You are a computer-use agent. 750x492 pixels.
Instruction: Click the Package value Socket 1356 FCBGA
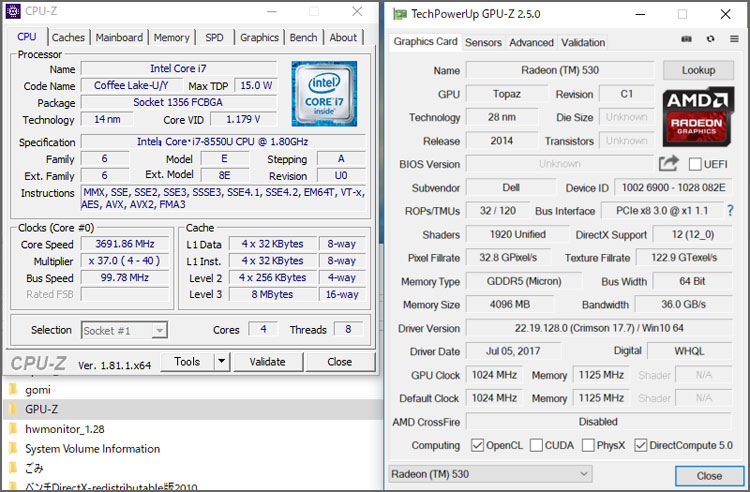(178, 102)
